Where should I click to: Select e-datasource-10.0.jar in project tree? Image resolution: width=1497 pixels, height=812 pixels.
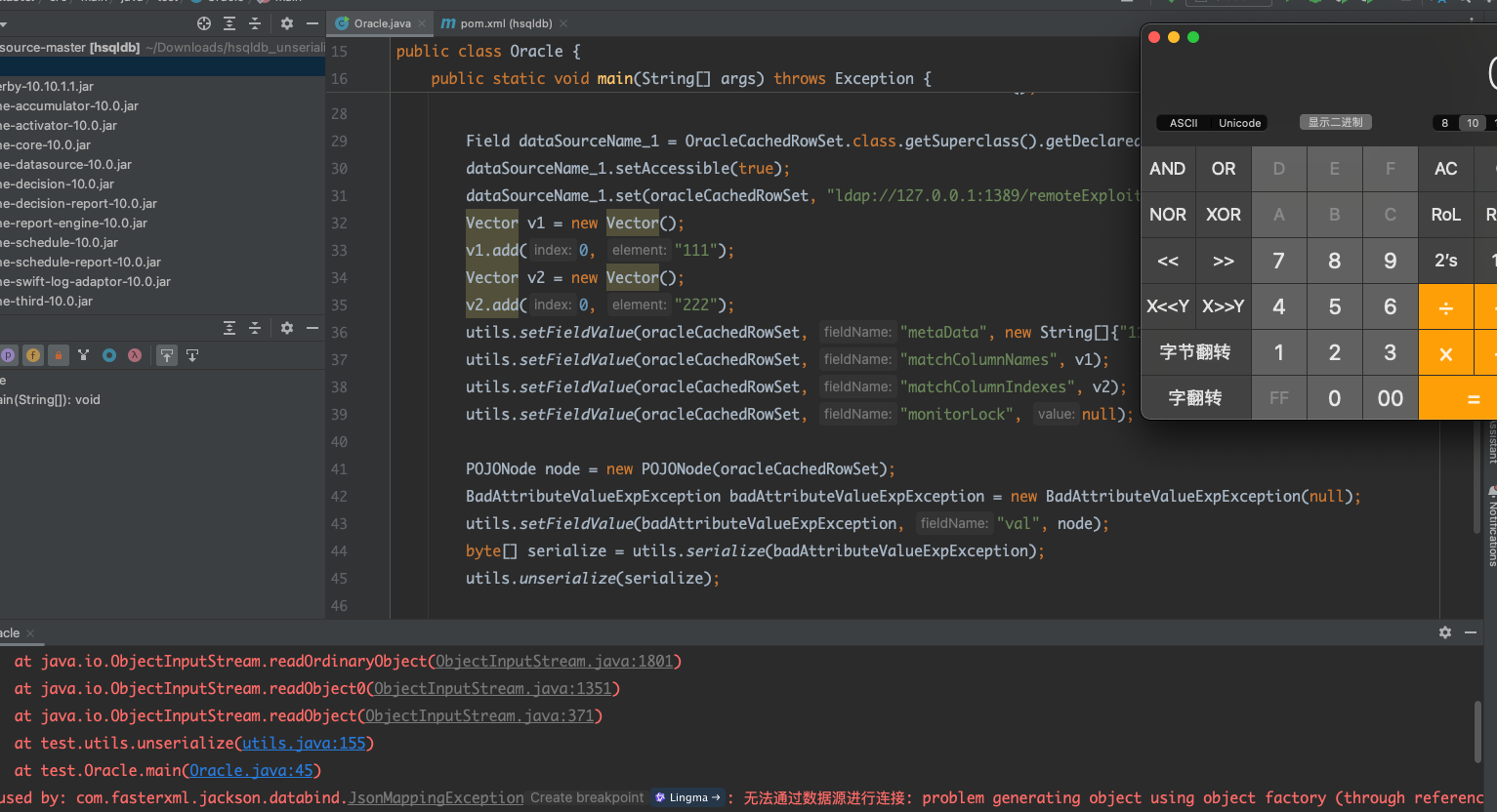(66, 164)
